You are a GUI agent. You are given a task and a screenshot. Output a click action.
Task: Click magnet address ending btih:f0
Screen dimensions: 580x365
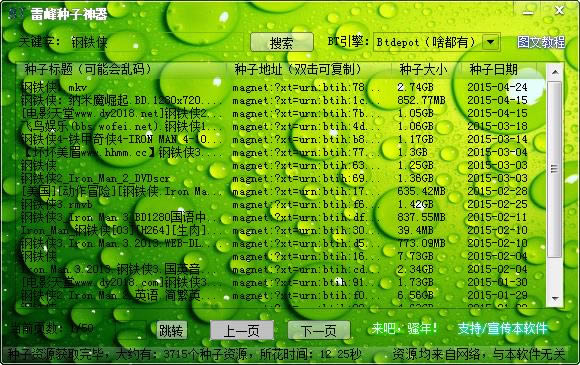point(306,296)
